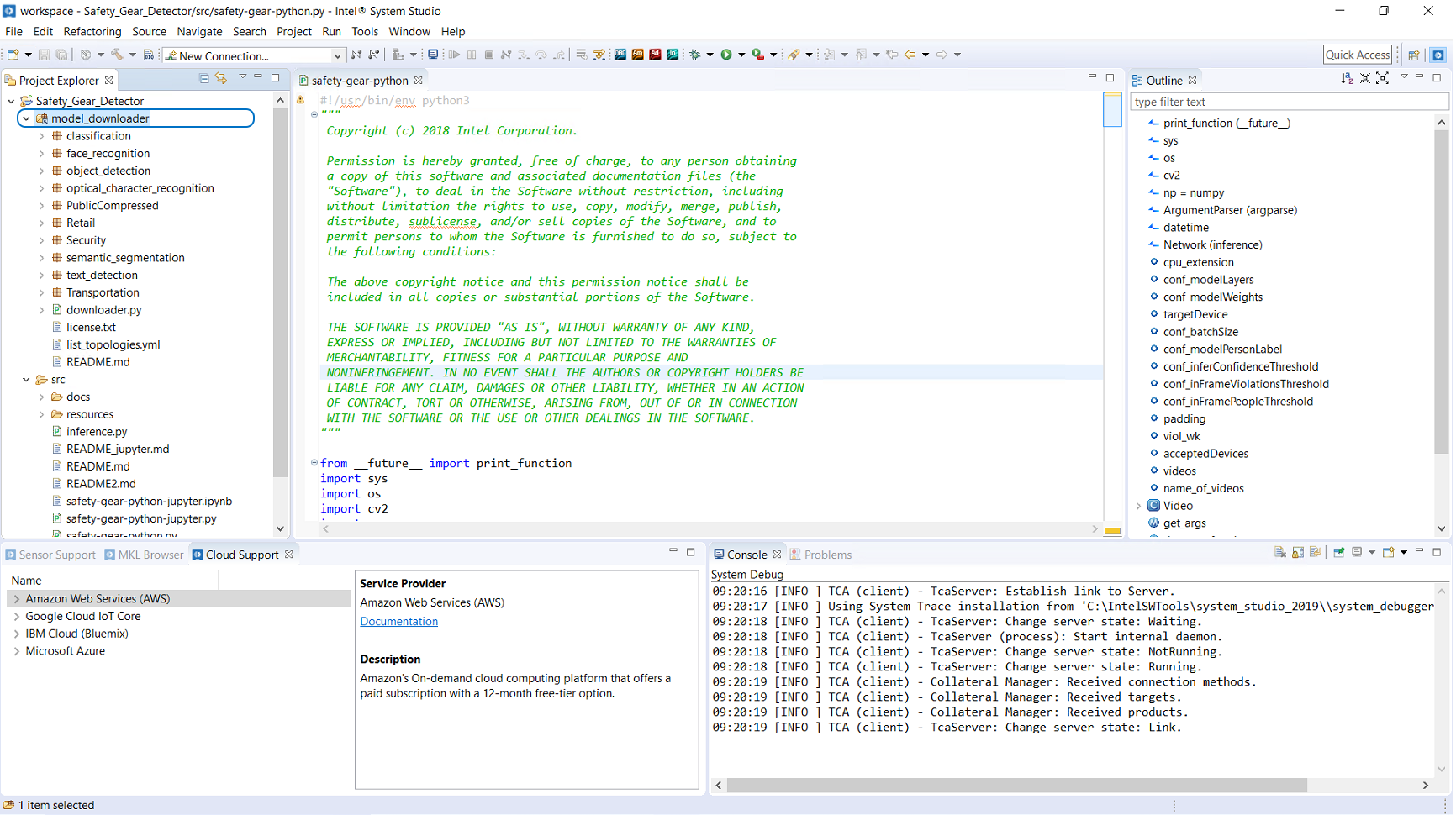
Task: Toggle Scroll Lock in Console toolbar
Action: [1298, 552]
